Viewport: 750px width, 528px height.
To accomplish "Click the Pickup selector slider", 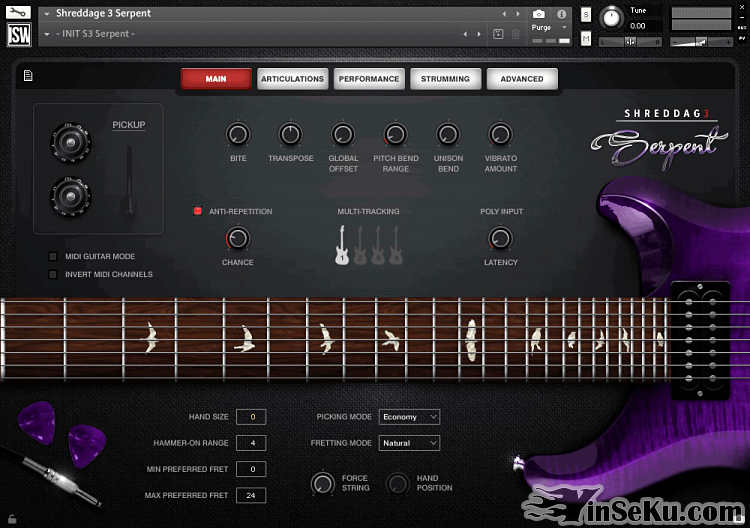I will click(129, 180).
